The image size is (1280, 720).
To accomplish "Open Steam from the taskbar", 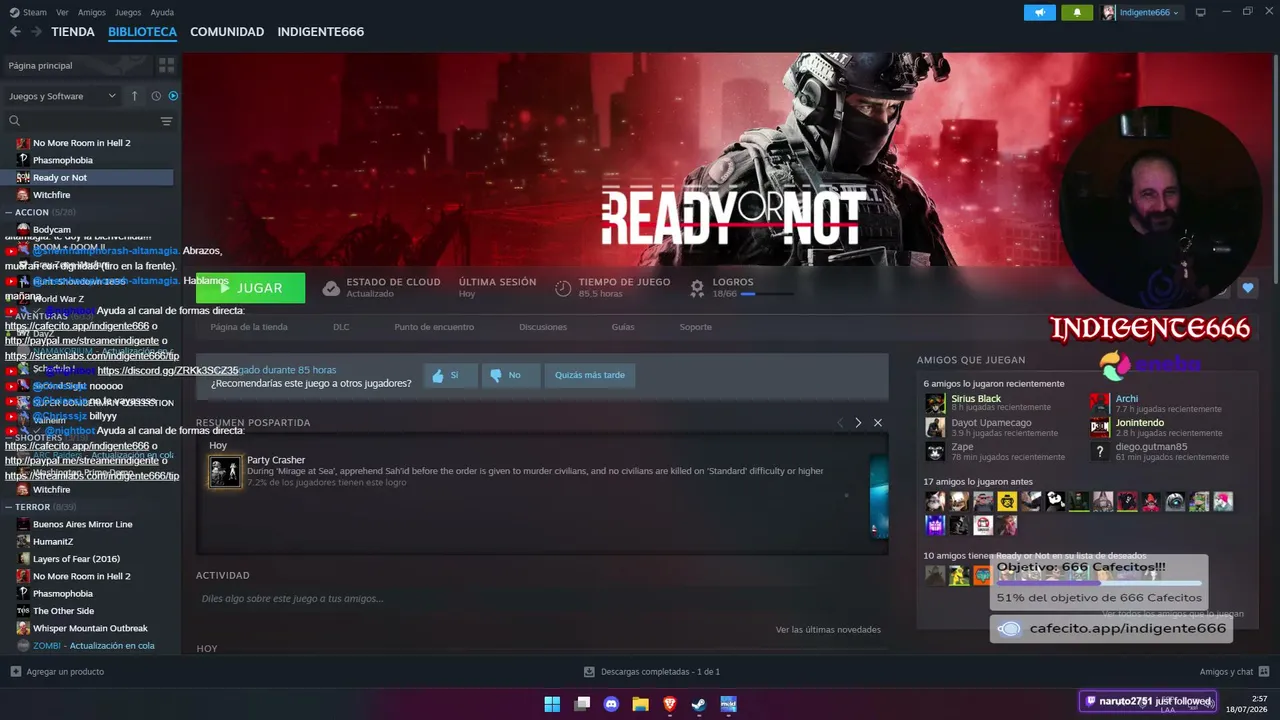I will [x=699, y=704].
